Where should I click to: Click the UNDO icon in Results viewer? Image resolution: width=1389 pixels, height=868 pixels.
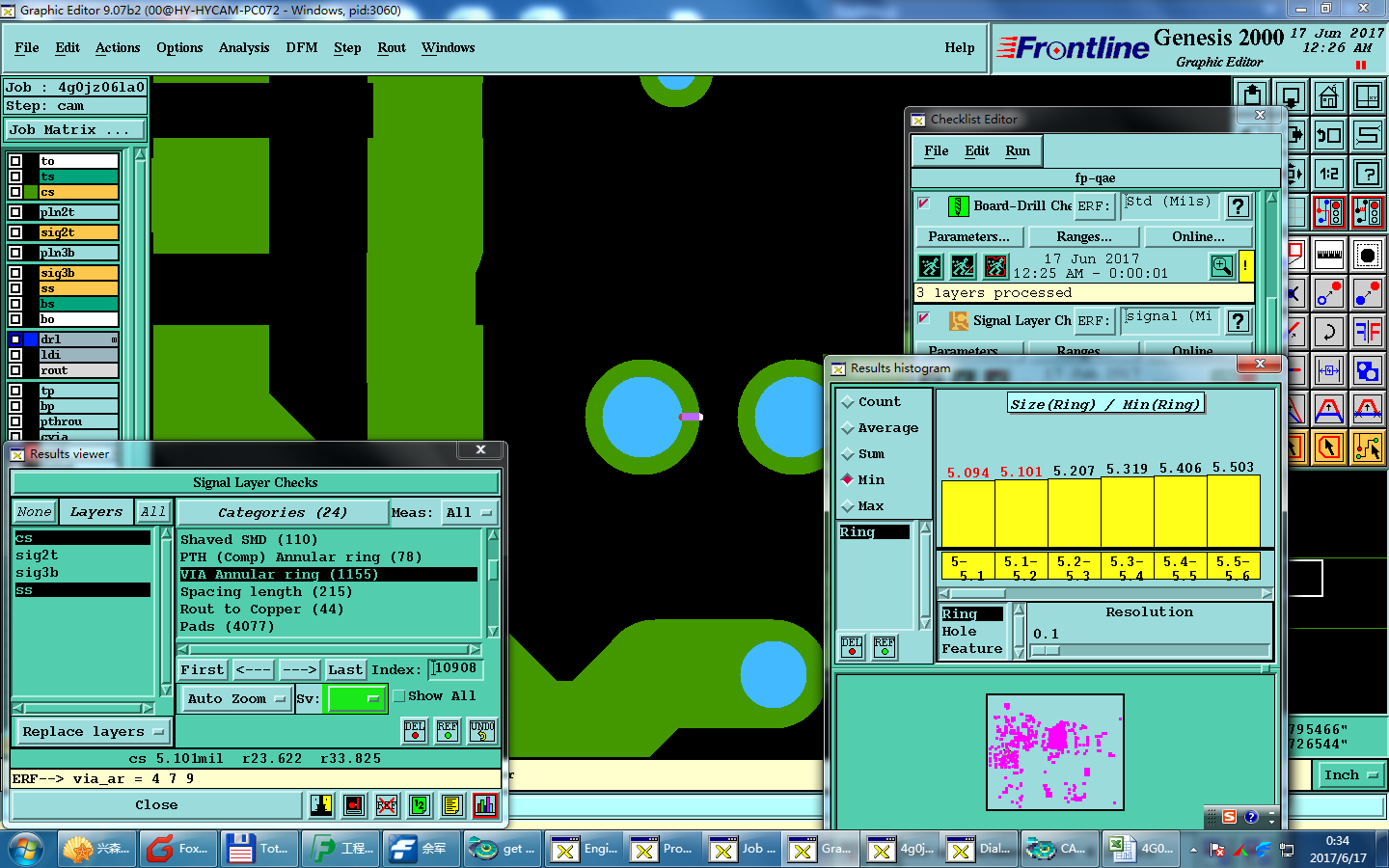pos(482,731)
